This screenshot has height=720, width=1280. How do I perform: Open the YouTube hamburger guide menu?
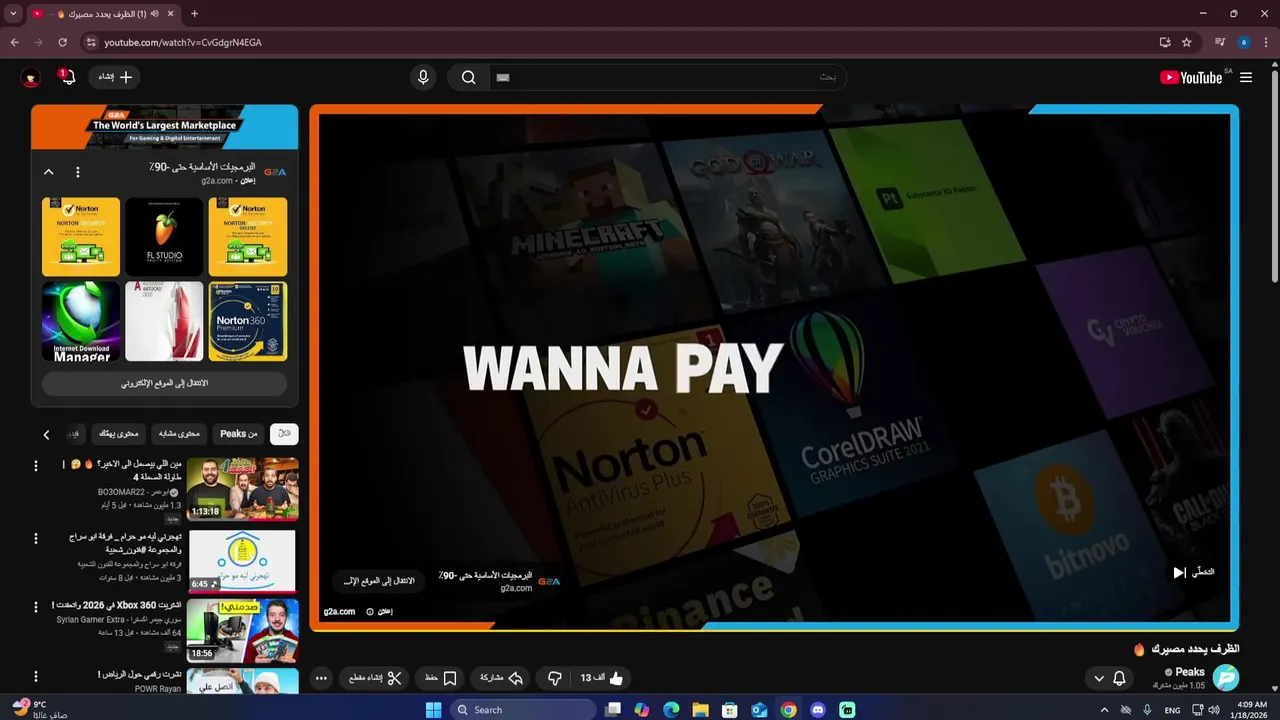(1246, 77)
